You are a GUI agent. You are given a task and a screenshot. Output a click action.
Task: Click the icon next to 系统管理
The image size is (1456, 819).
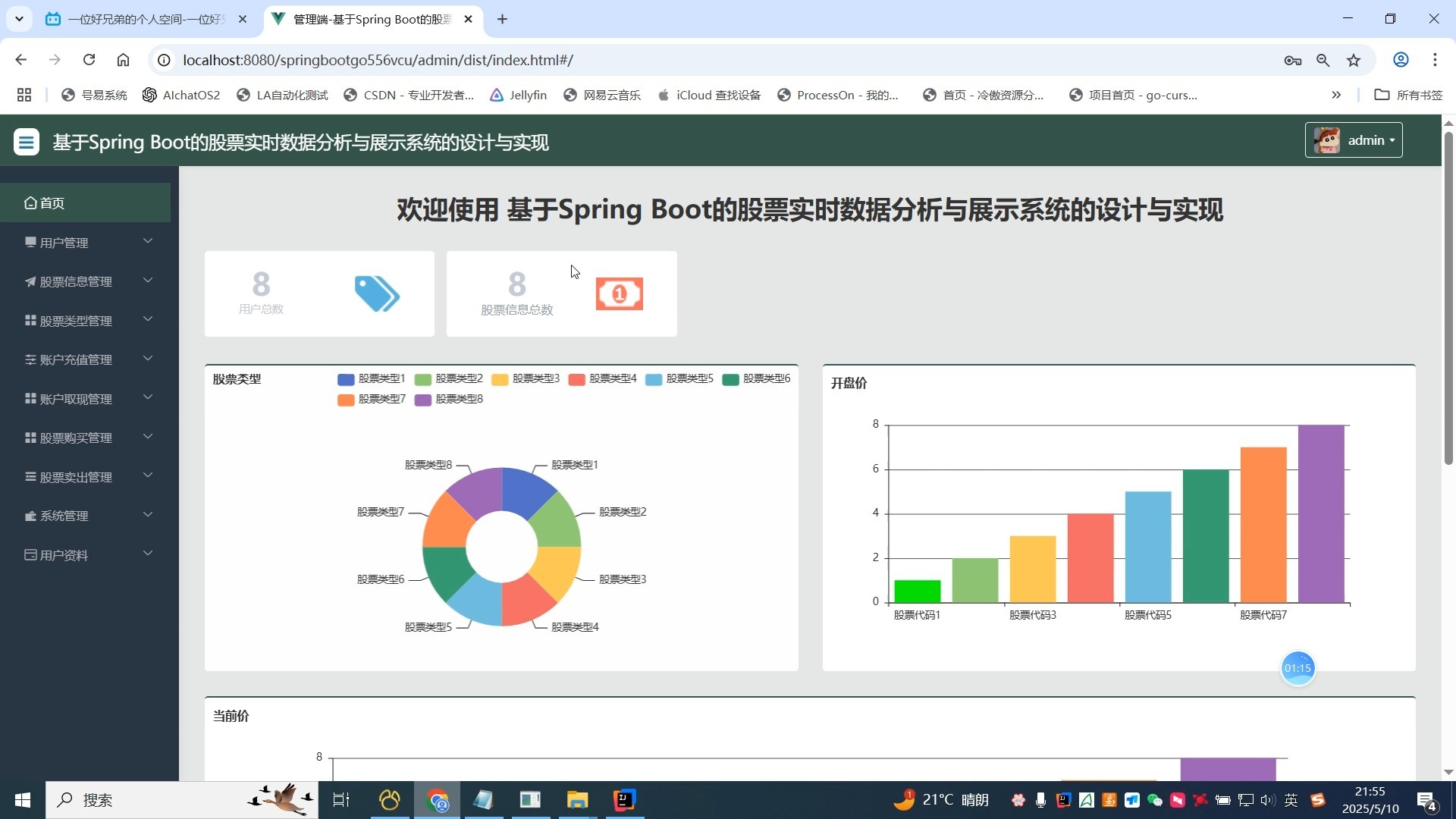pyautogui.click(x=30, y=516)
